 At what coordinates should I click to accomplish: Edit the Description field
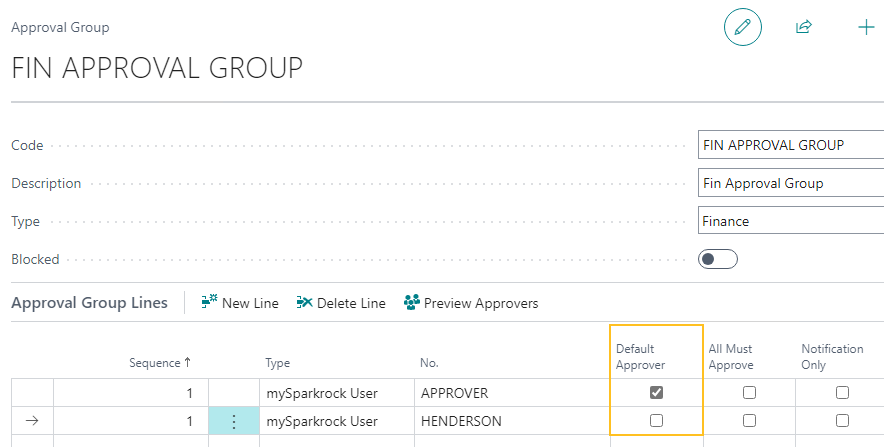tap(790, 183)
